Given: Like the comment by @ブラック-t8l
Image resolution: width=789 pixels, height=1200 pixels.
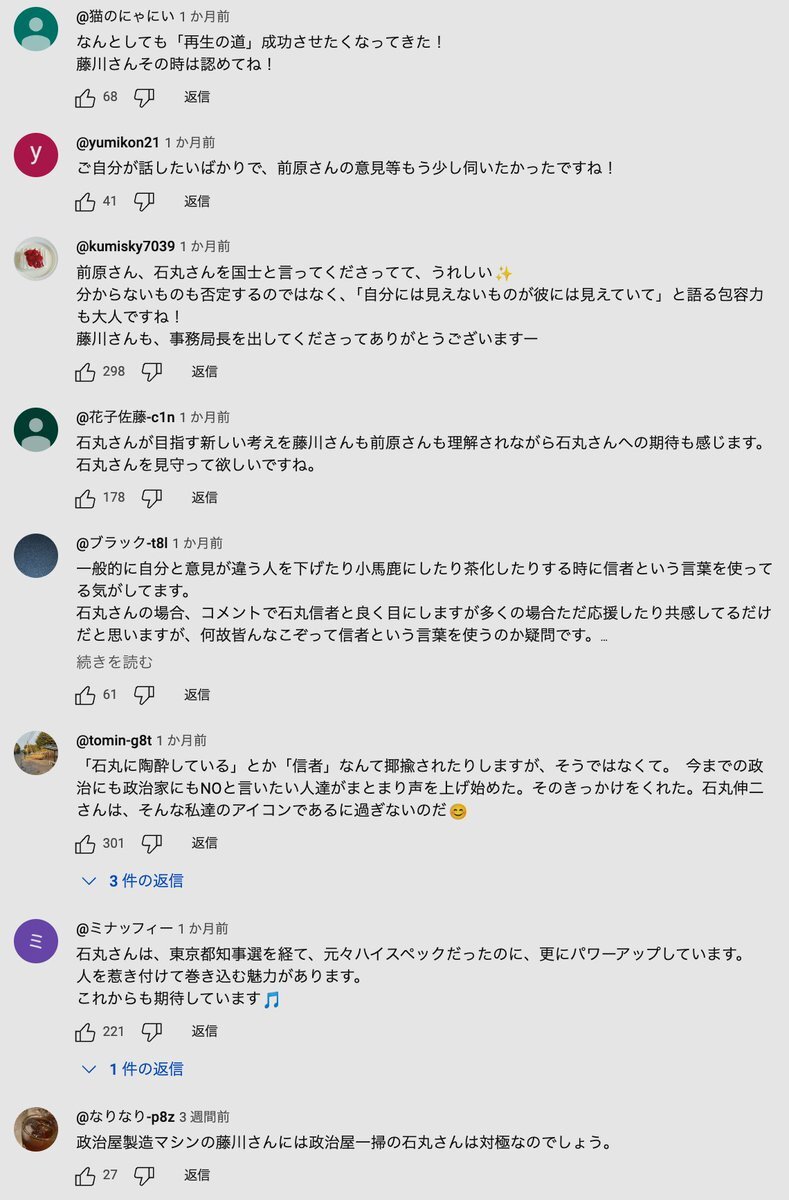Looking at the screenshot, I should 86,694.
